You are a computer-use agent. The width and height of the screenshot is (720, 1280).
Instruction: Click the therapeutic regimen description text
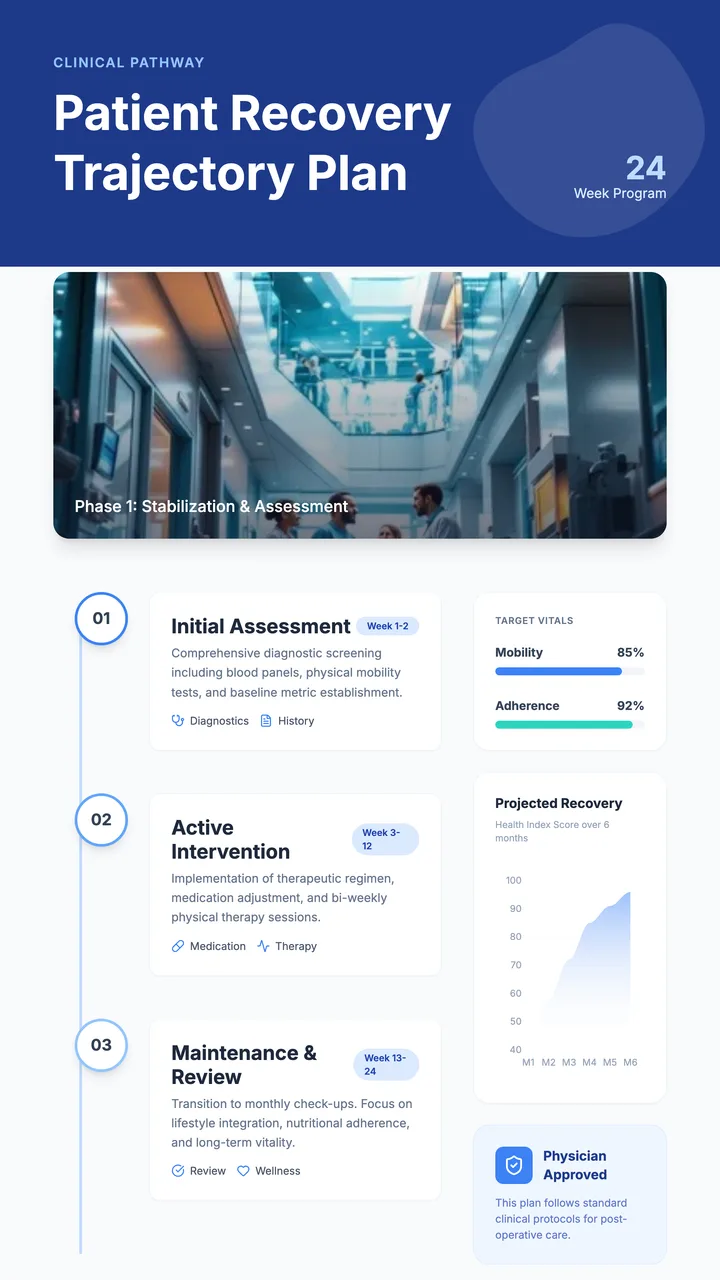point(283,898)
